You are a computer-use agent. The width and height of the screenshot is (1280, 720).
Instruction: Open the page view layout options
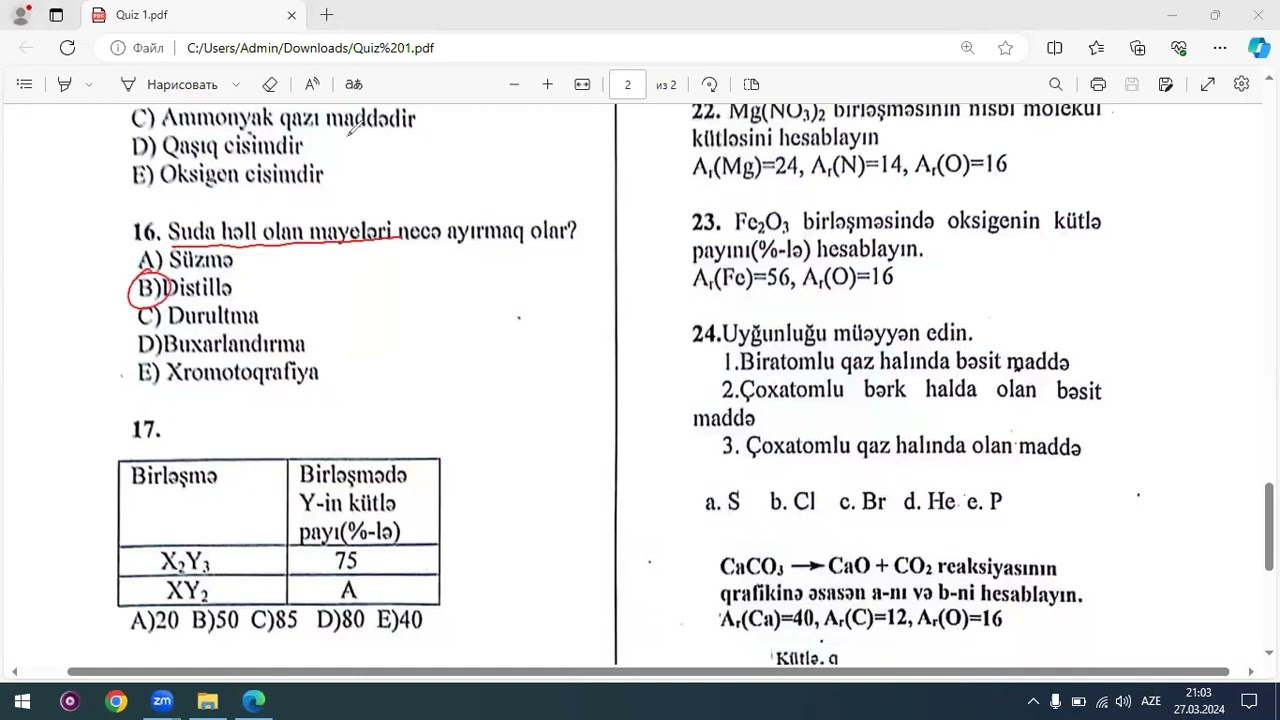coord(751,85)
